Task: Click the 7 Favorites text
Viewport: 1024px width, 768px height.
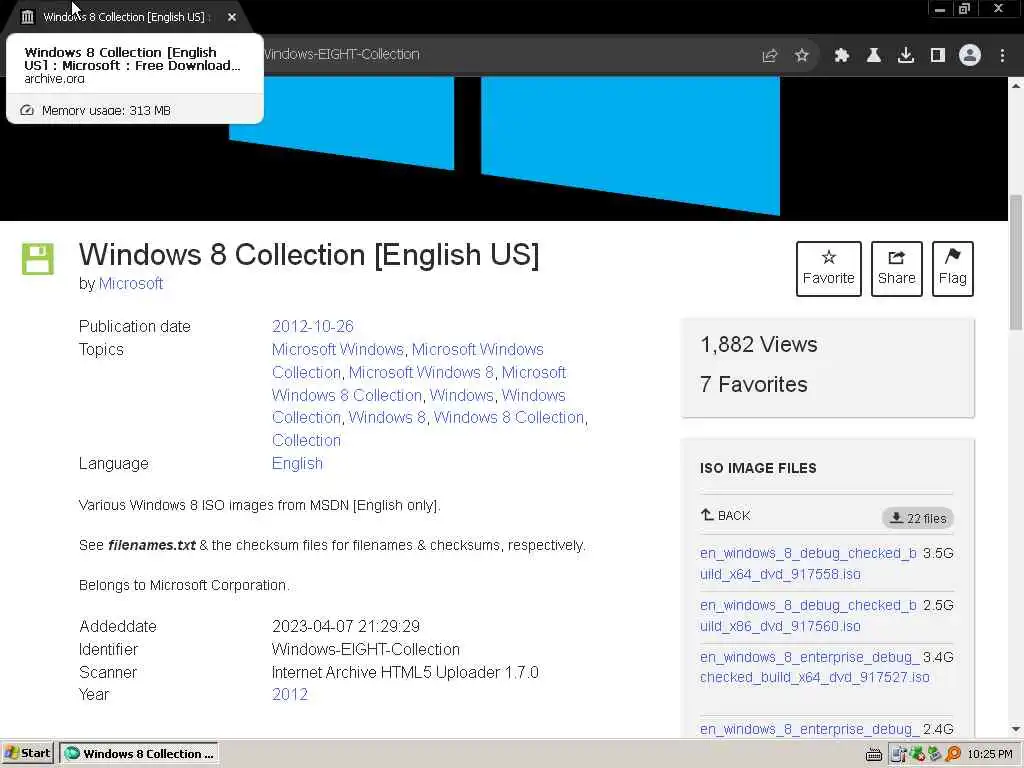Action: (x=754, y=384)
